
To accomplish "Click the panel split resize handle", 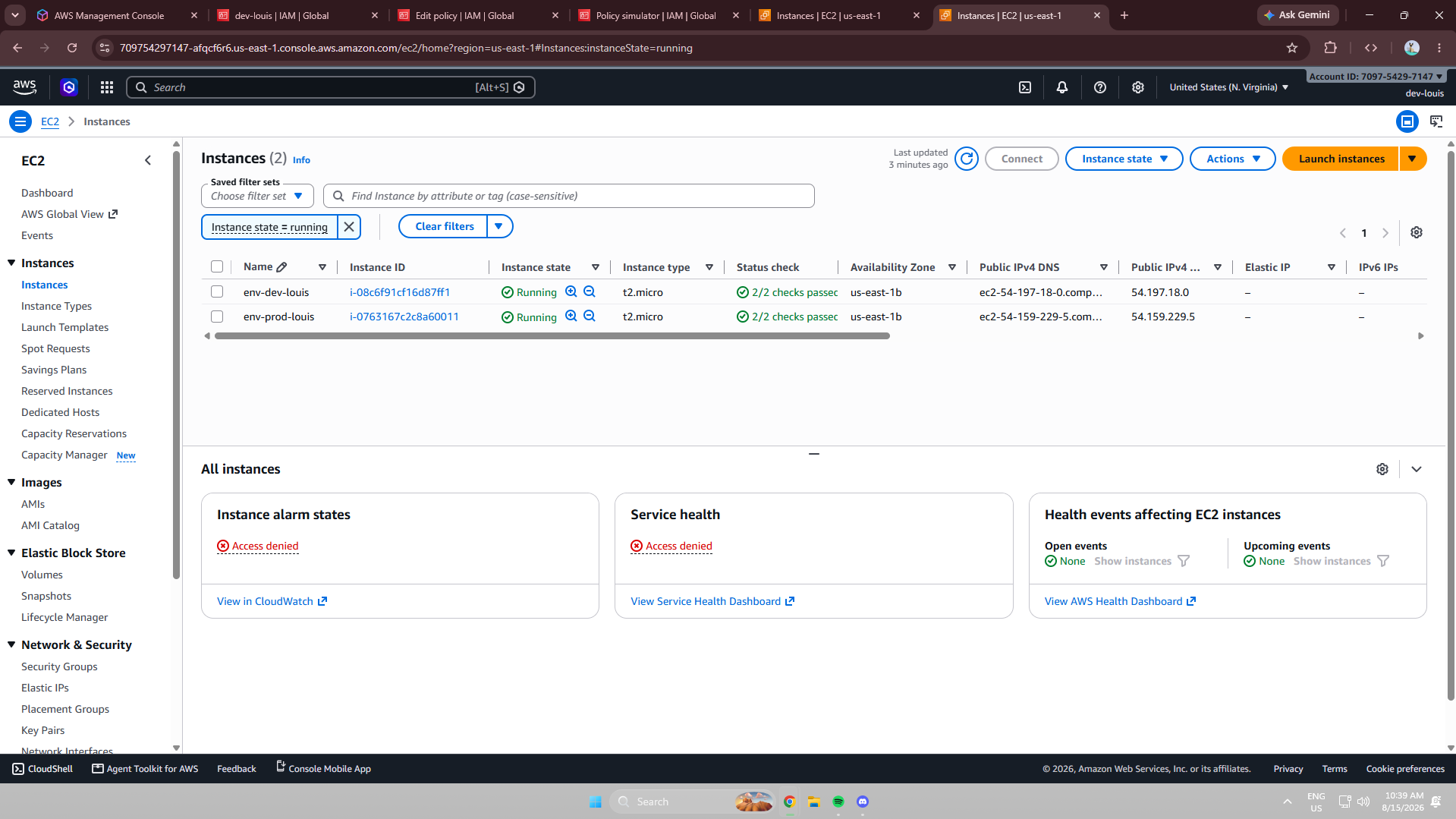I will click(814, 454).
